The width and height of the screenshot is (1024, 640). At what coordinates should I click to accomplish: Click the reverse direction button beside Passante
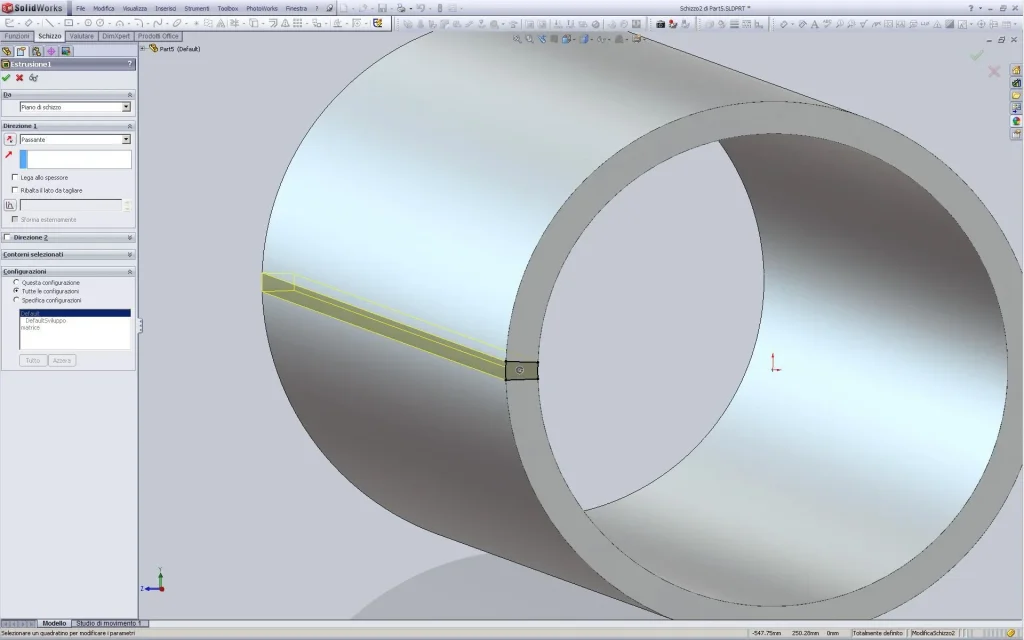coord(10,139)
